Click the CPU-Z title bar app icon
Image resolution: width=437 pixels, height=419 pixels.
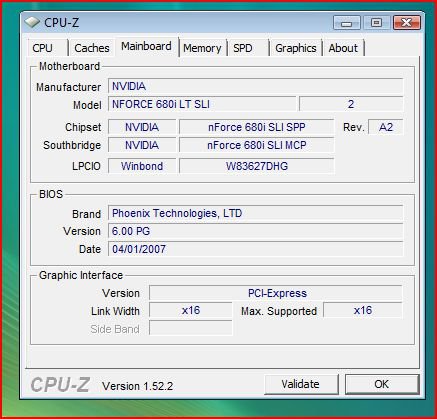click(32, 22)
